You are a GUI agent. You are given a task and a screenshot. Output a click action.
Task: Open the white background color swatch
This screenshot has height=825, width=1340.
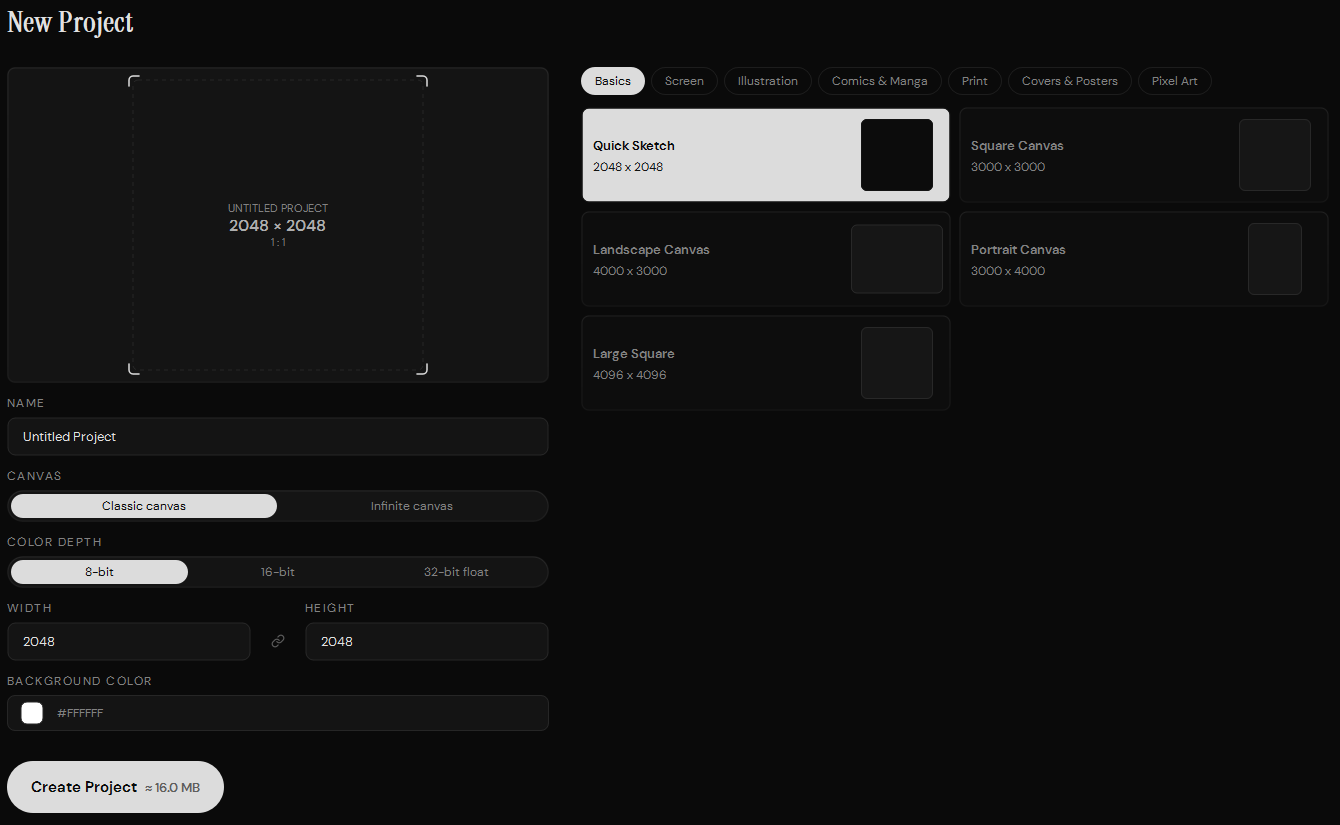tap(32, 713)
